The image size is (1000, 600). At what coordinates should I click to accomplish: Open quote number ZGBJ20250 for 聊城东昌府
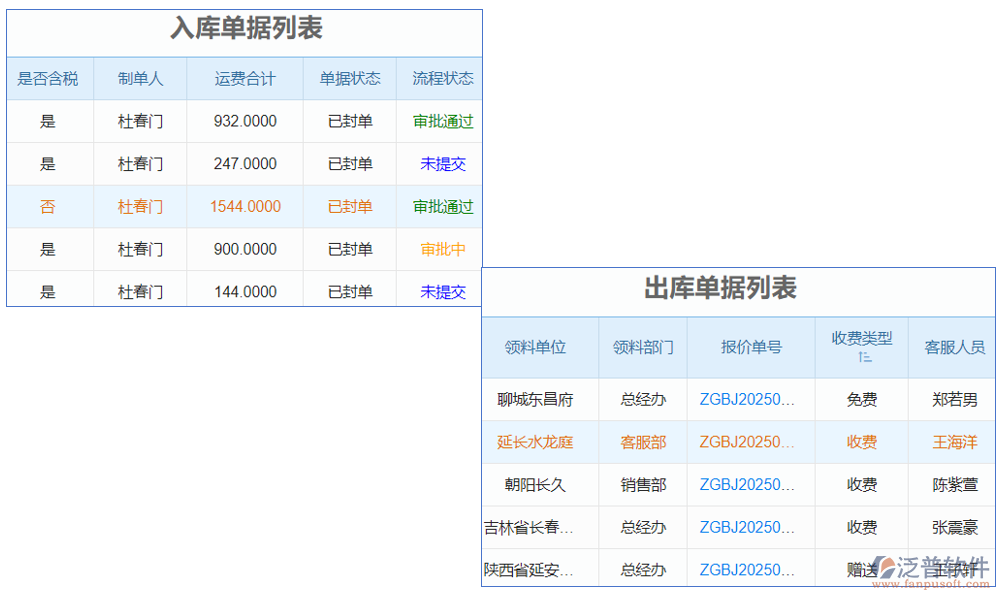click(x=748, y=399)
